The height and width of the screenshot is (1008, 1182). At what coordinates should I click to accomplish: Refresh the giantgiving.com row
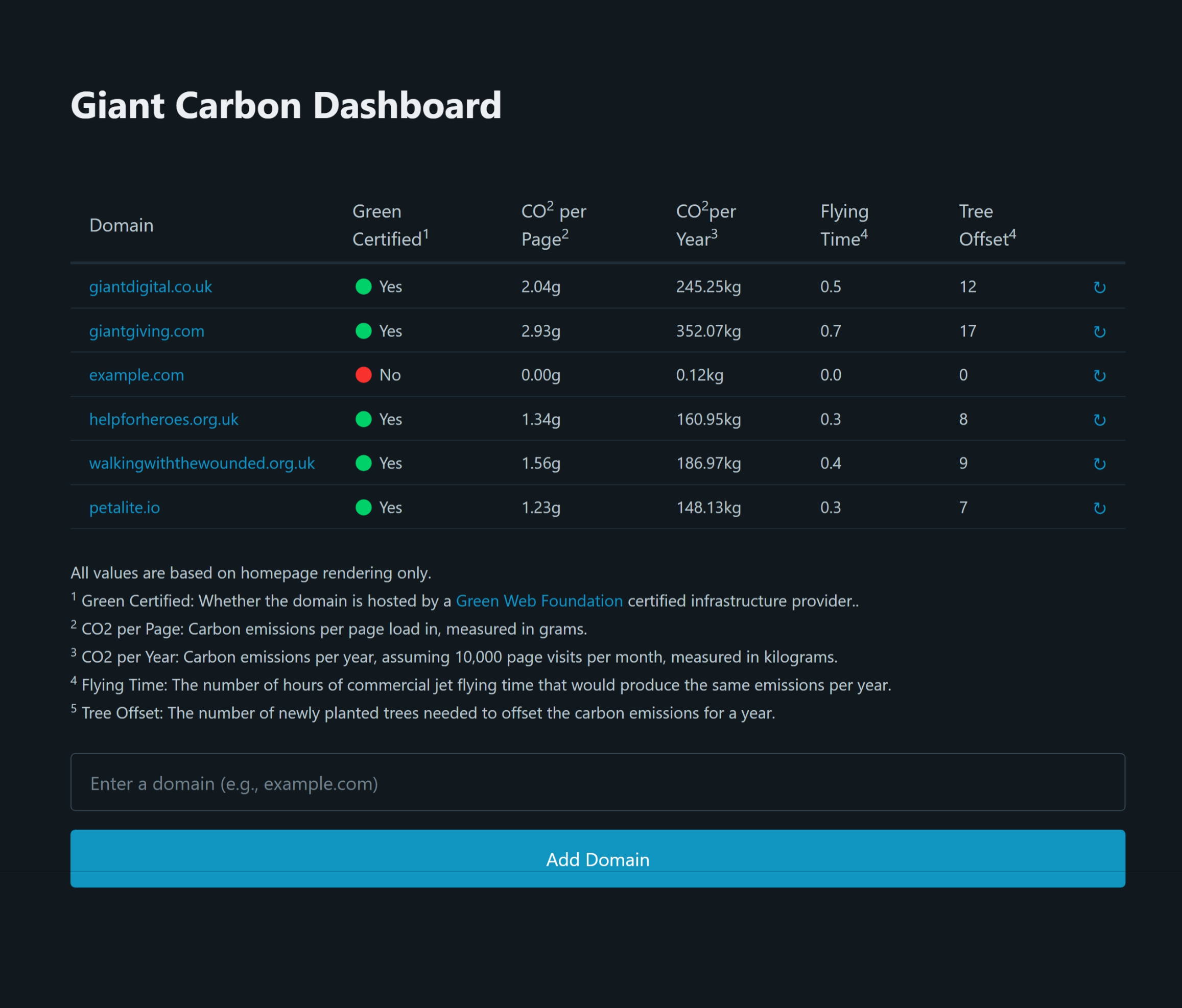point(1099,332)
